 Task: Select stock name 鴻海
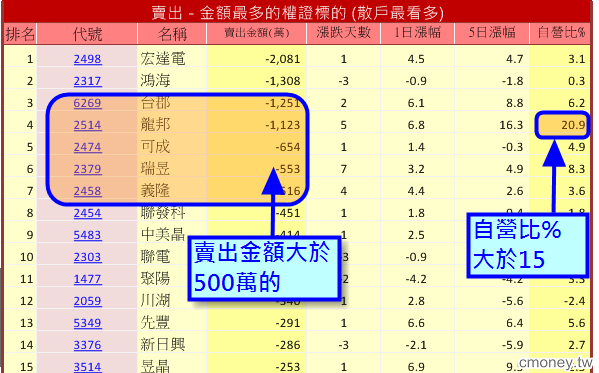click(x=155, y=81)
